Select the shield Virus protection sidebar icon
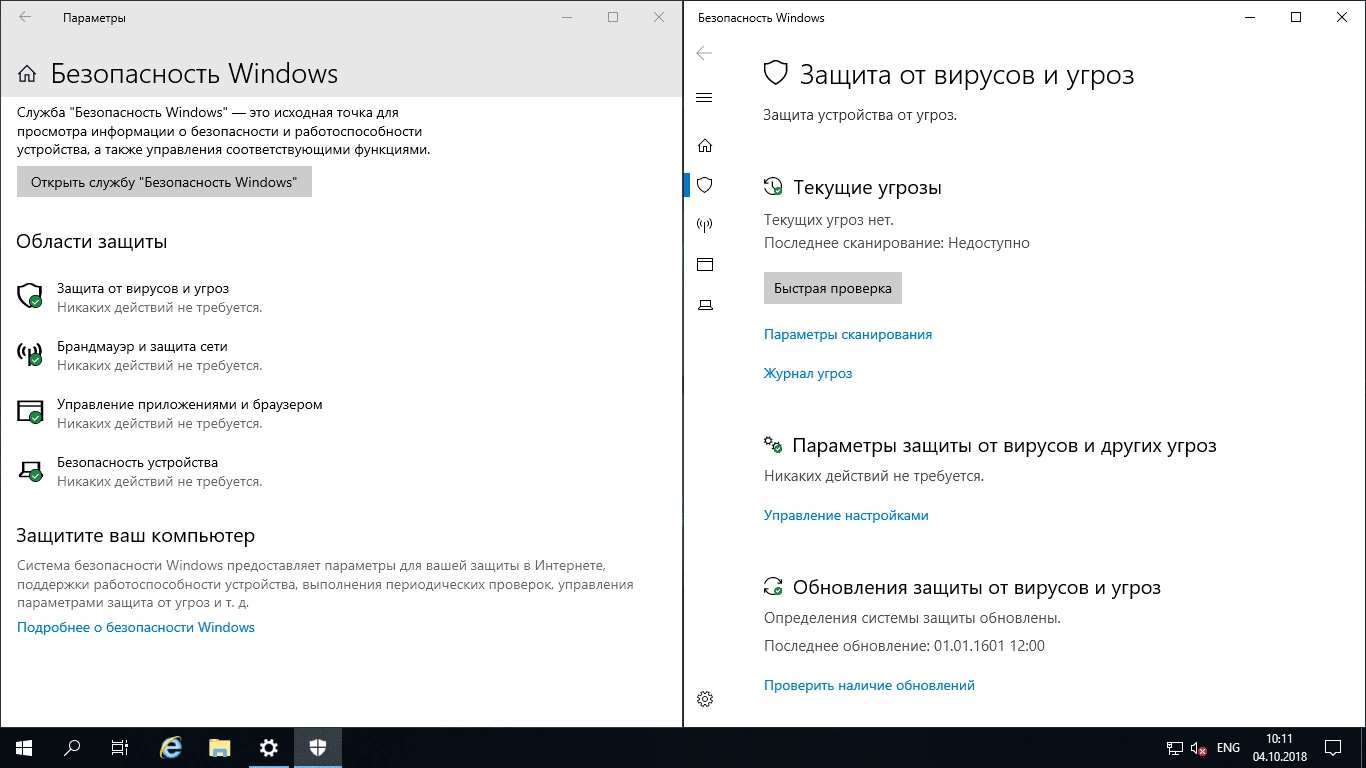The image size is (1366, 768). (704, 185)
